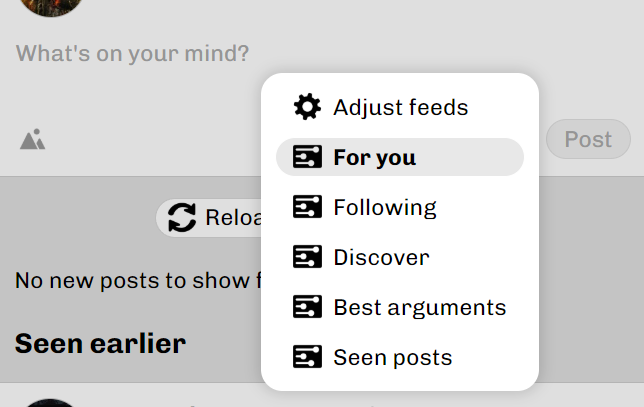
Task: Open the Best arguments feed
Action: (419, 307)
